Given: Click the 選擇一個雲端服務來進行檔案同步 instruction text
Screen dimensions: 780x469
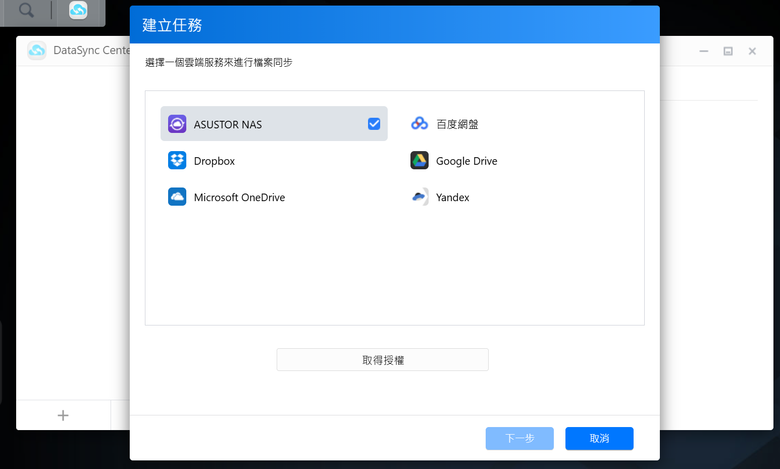Looking at the screenshot, I should [x=219, y=62].
